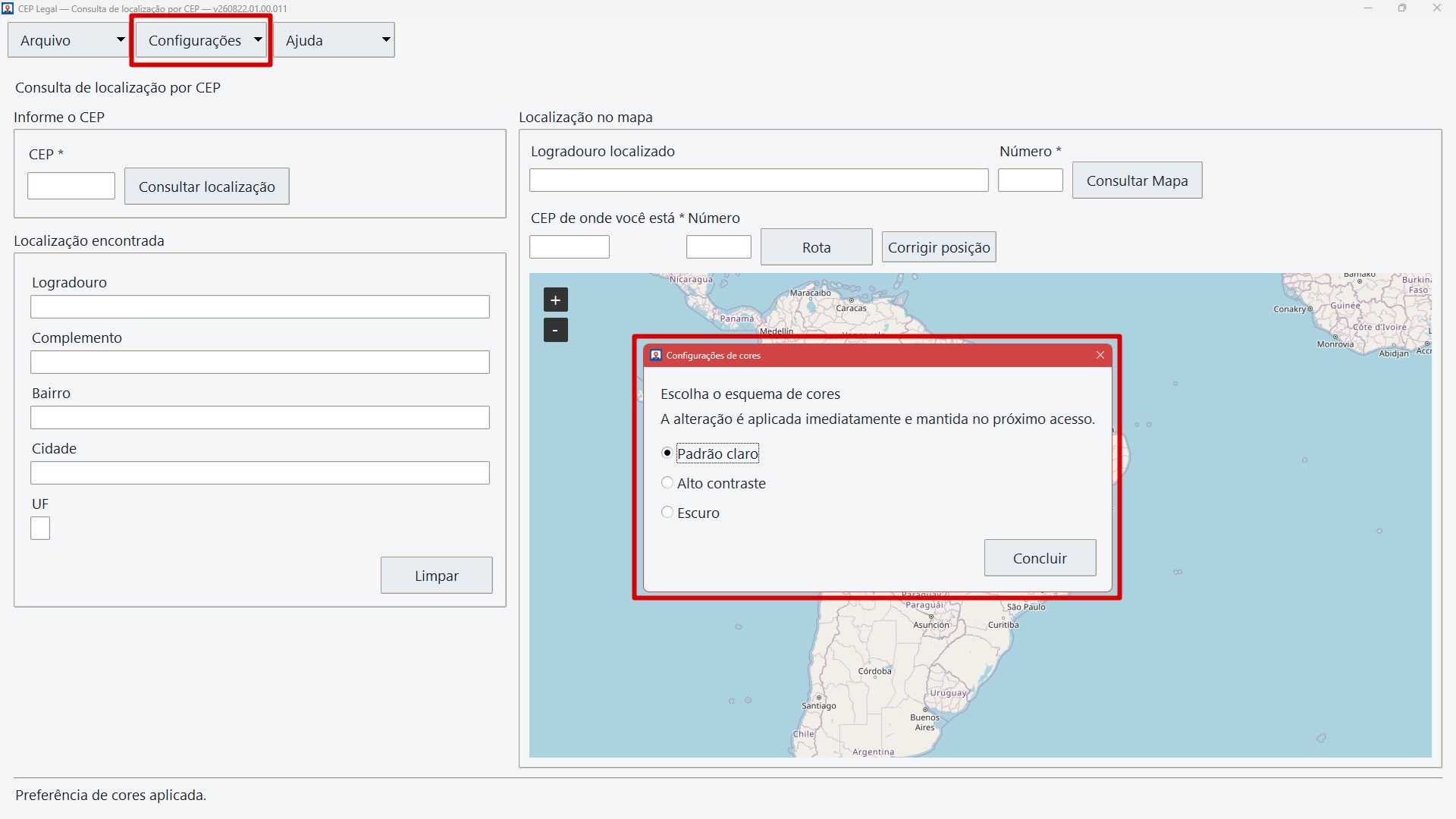Focus the Bairro field
Viewport: 1456px width, 819px height.
260,418
